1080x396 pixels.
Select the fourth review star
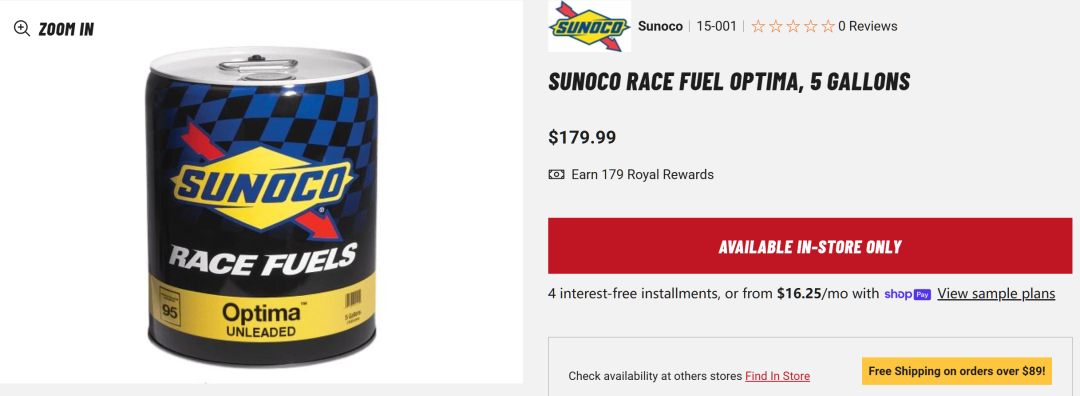(811, 26)
